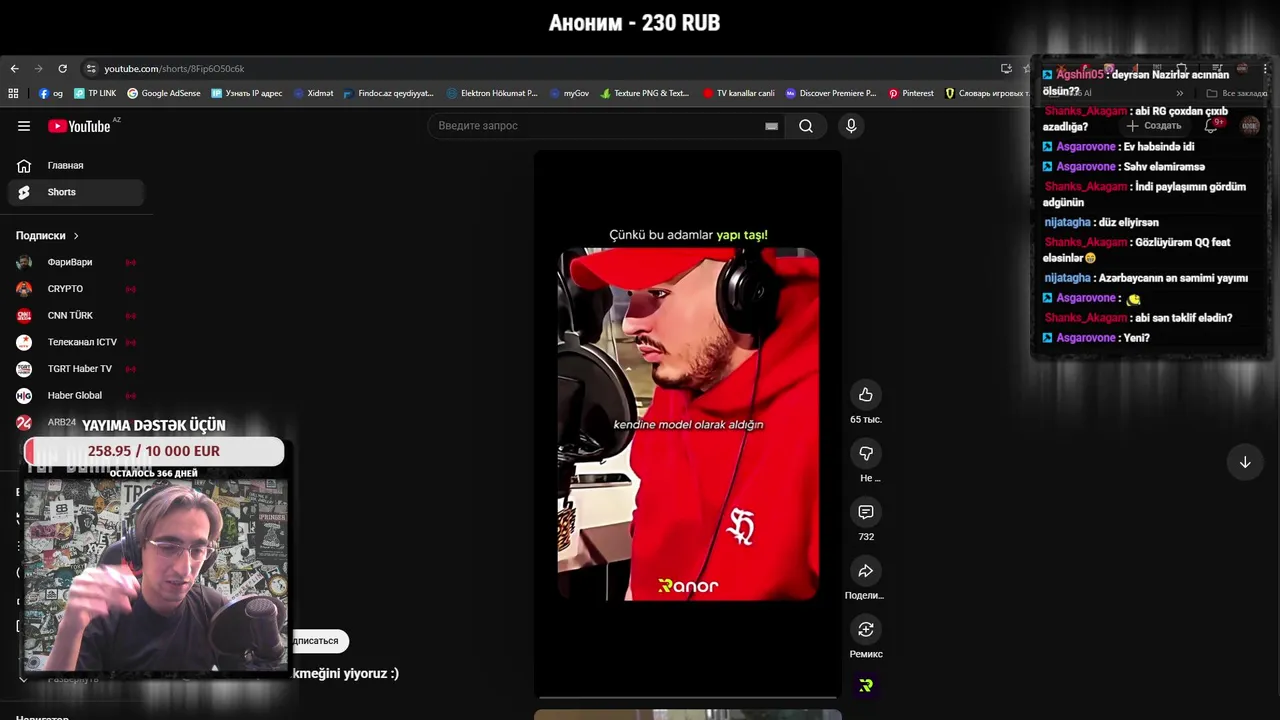Open the Google AdSense bookmark
Screen dimensions: 1280x720
coord(164,93)
